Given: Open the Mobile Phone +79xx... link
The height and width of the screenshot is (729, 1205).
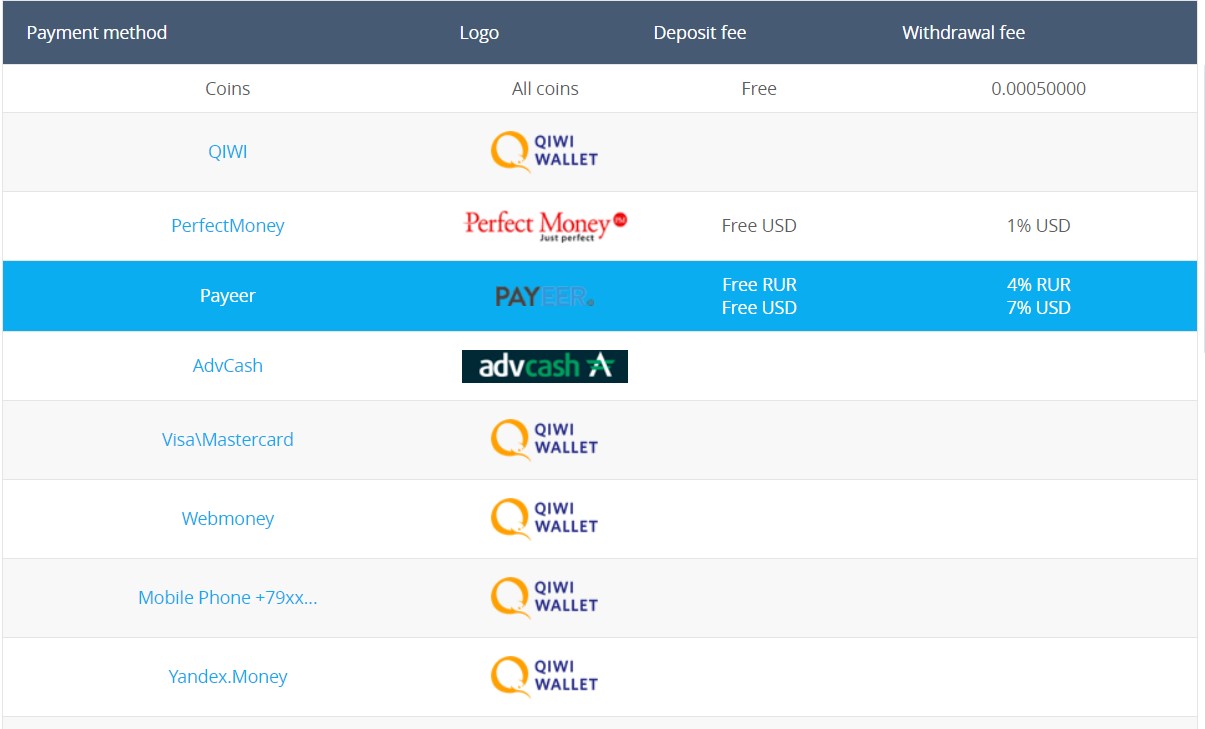Looking at the screenshot, I should 228,598.
